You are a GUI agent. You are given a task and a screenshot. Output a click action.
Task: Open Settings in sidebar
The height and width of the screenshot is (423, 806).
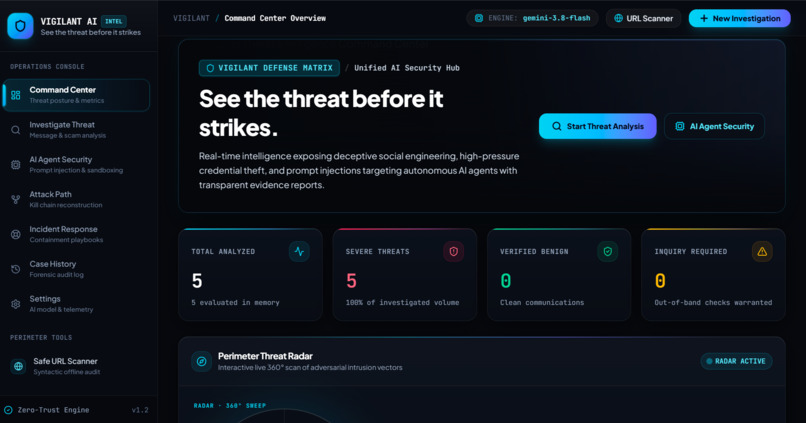pos(76,304)
